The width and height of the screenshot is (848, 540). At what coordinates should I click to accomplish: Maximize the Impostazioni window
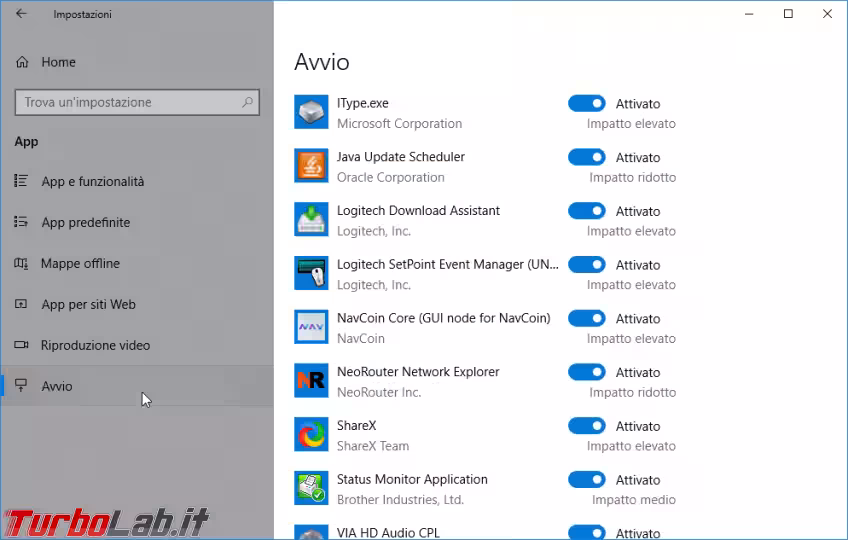788,14
